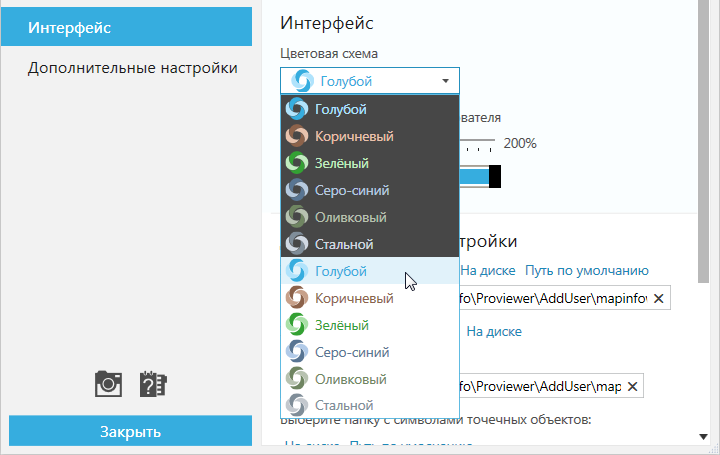
Task: Choose Коричневый in the light list
Action: (x=370, y=298)
